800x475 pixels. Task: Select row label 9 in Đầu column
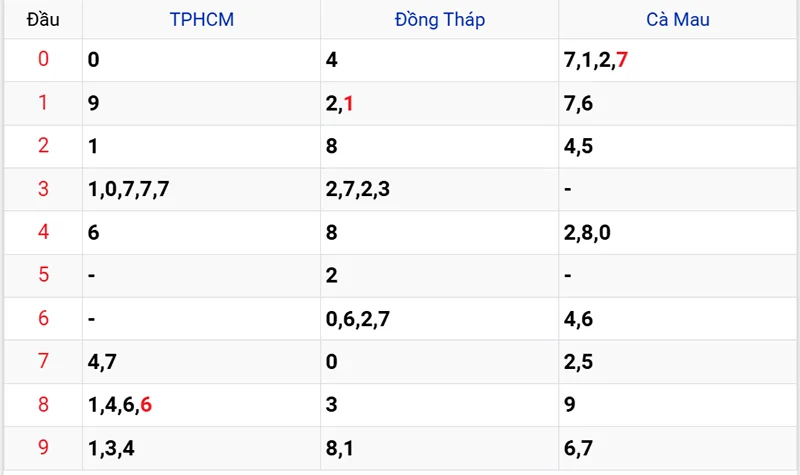43,447
